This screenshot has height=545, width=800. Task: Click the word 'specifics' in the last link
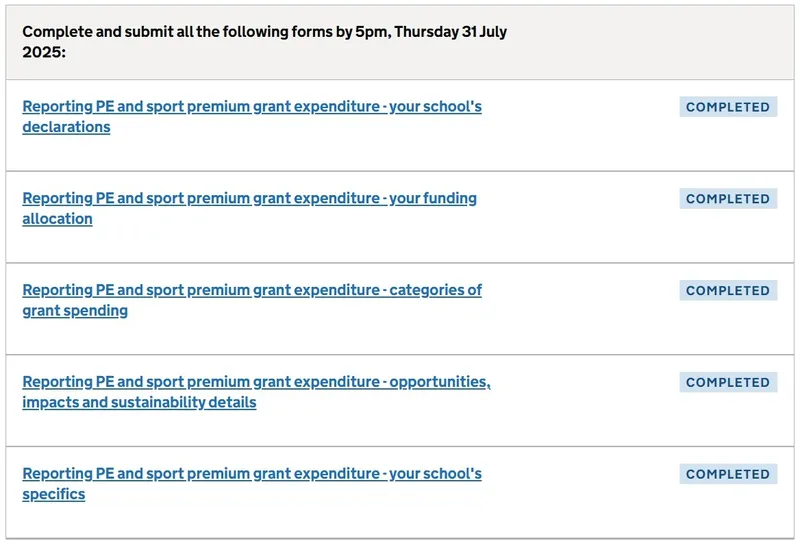coord(54,495)
